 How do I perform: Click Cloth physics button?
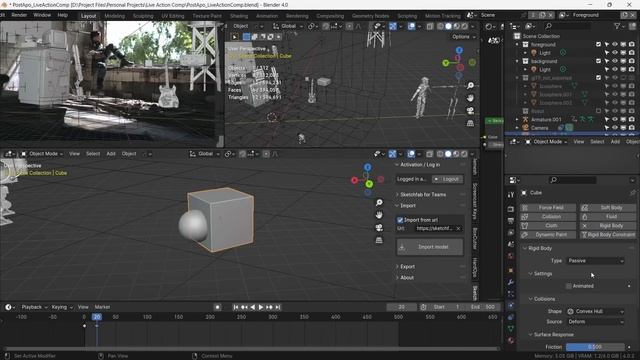[x=548, y=226]
